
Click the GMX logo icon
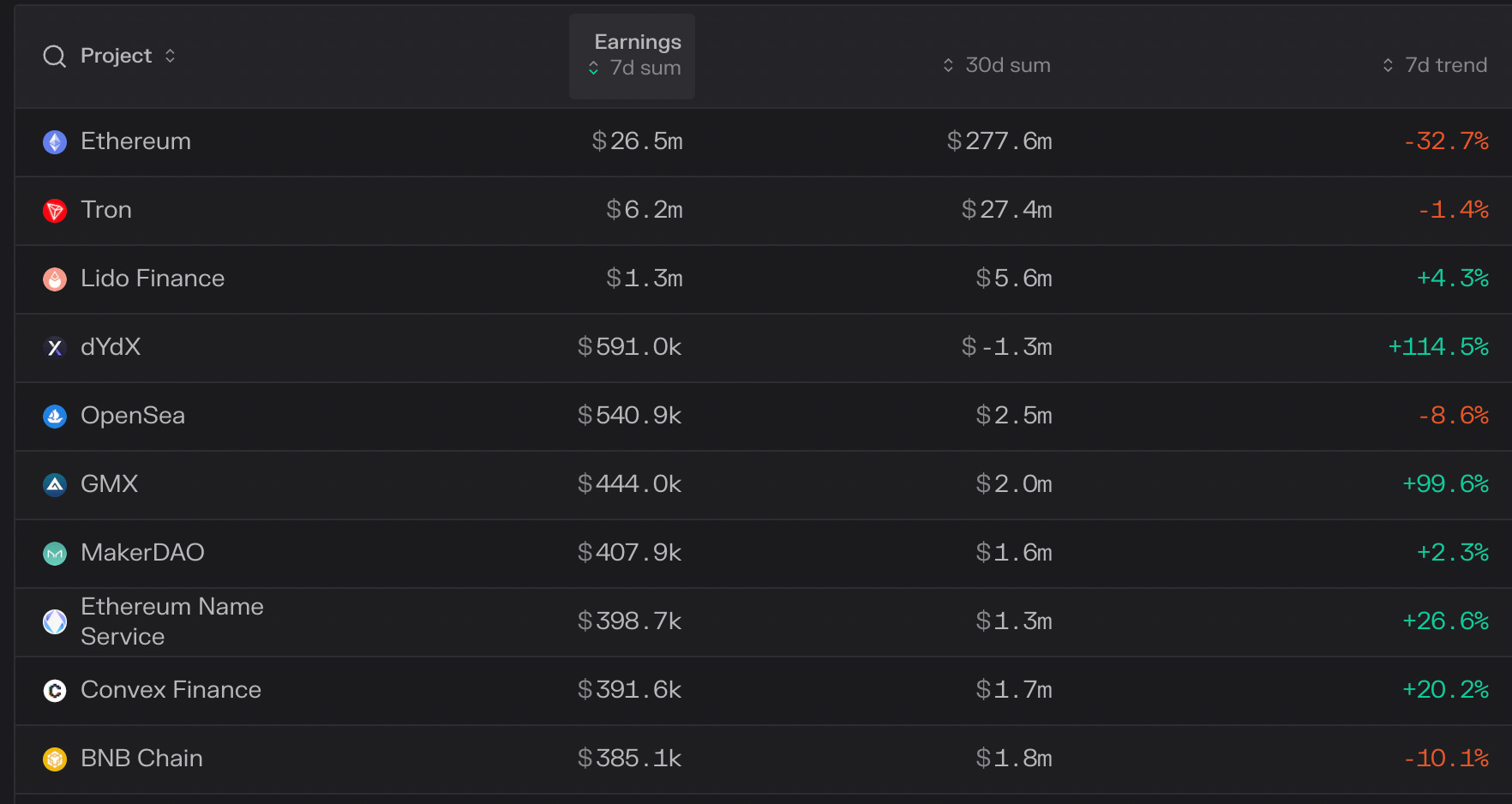[55, 485]
